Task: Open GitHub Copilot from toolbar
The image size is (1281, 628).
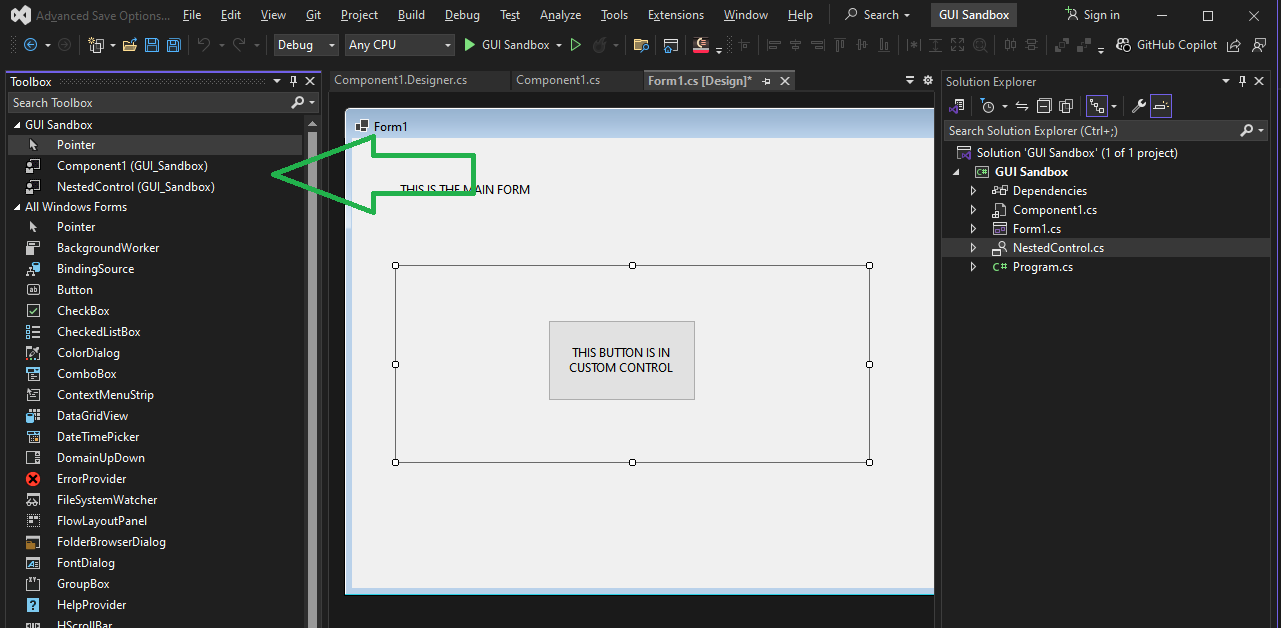Action: click(x=1166, y=45)
